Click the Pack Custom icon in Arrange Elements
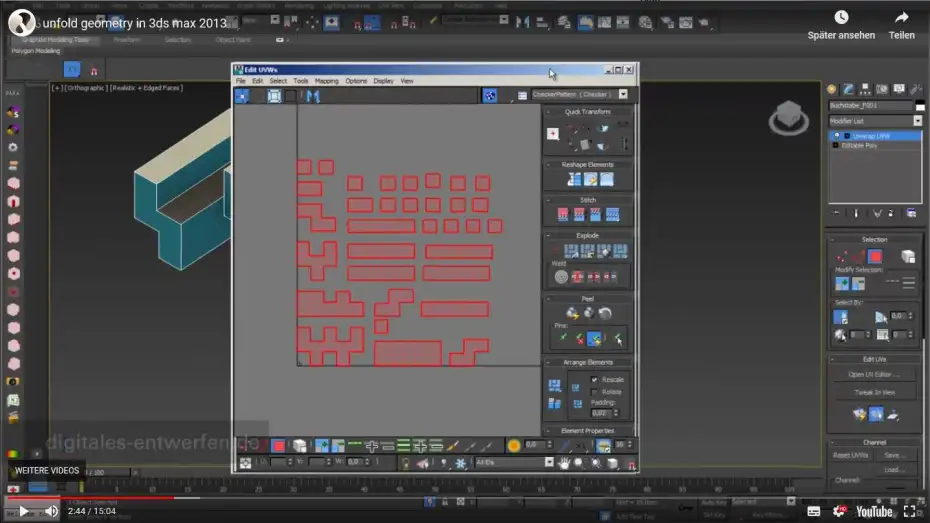930x523 pixels. 555,386
